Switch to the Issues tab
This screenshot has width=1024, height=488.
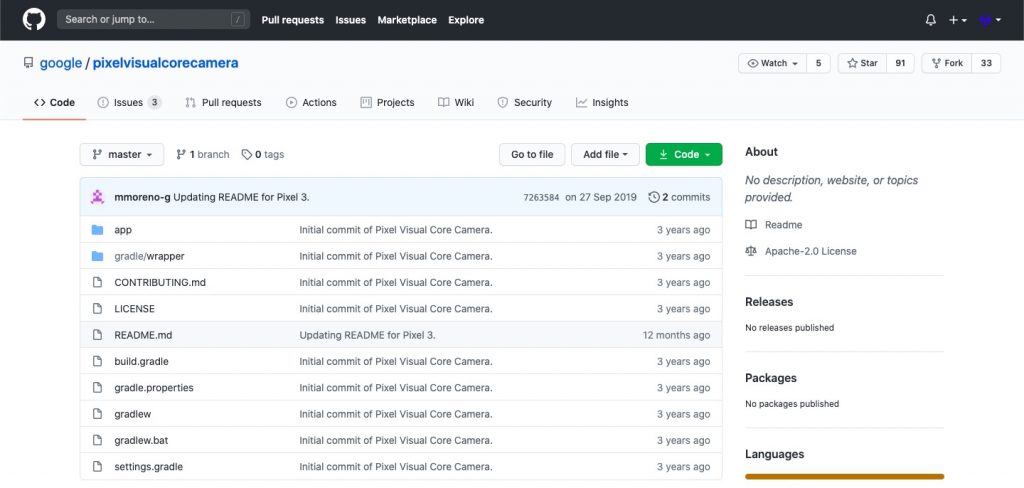coord(129,103)
